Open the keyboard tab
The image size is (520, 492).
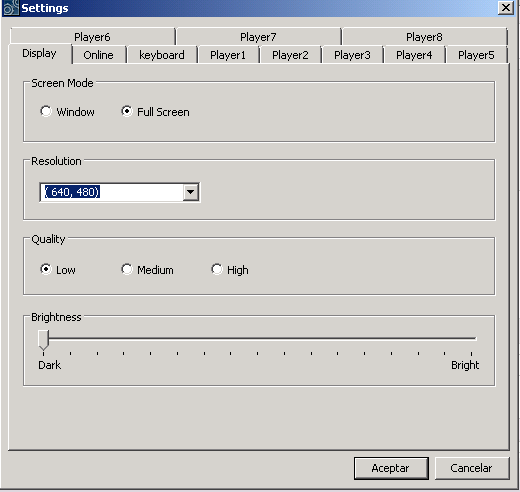(162, 55)
